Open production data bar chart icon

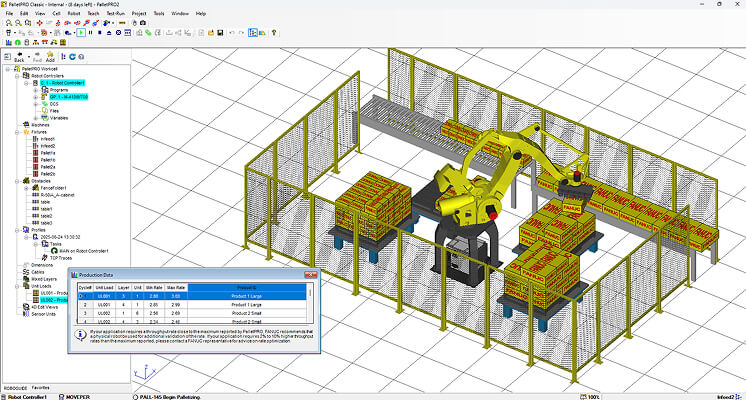pyautogui.click(x=8, y=42)
